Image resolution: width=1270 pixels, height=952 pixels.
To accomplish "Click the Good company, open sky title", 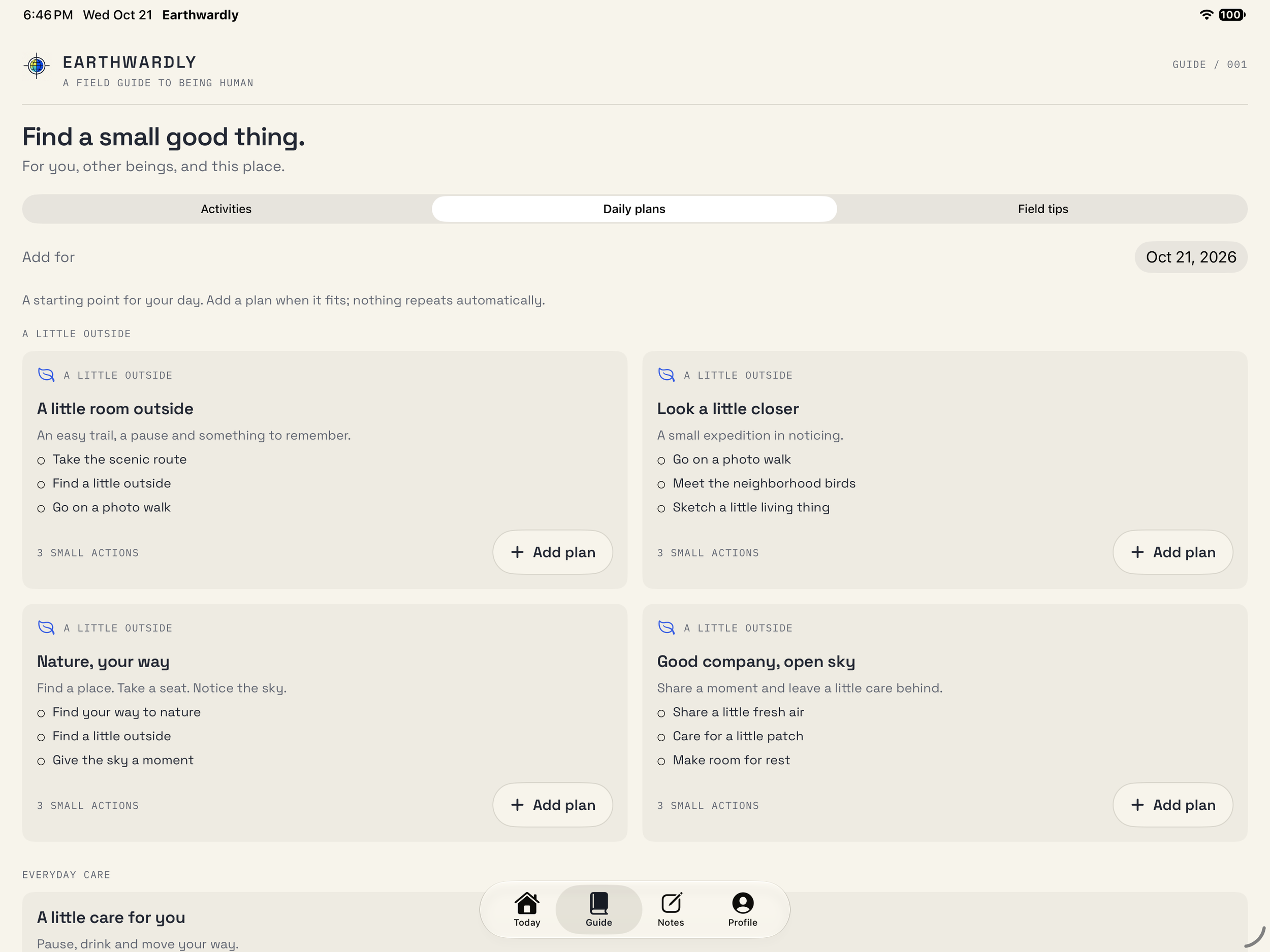I will (755, 662).
